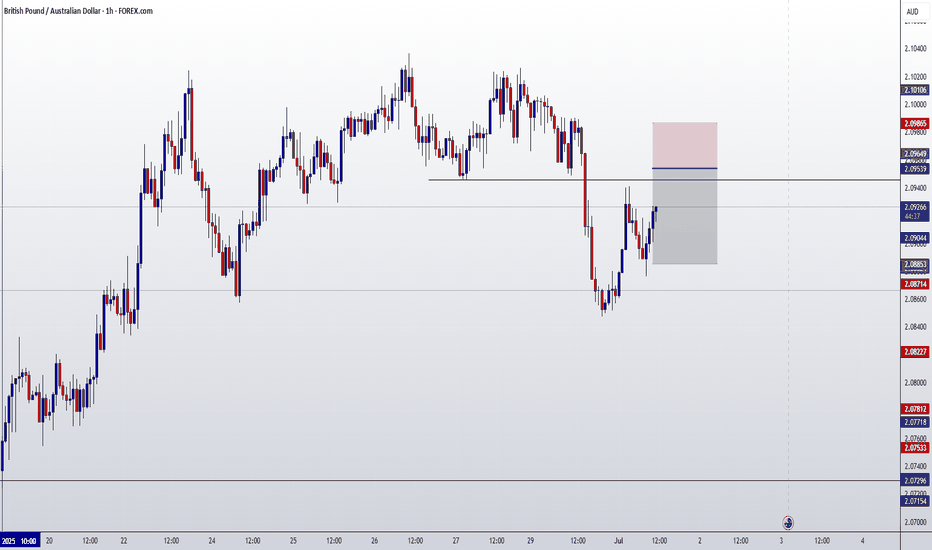
Task: Select the long horizontal line near 2.07296
Action: click(450, 480)
